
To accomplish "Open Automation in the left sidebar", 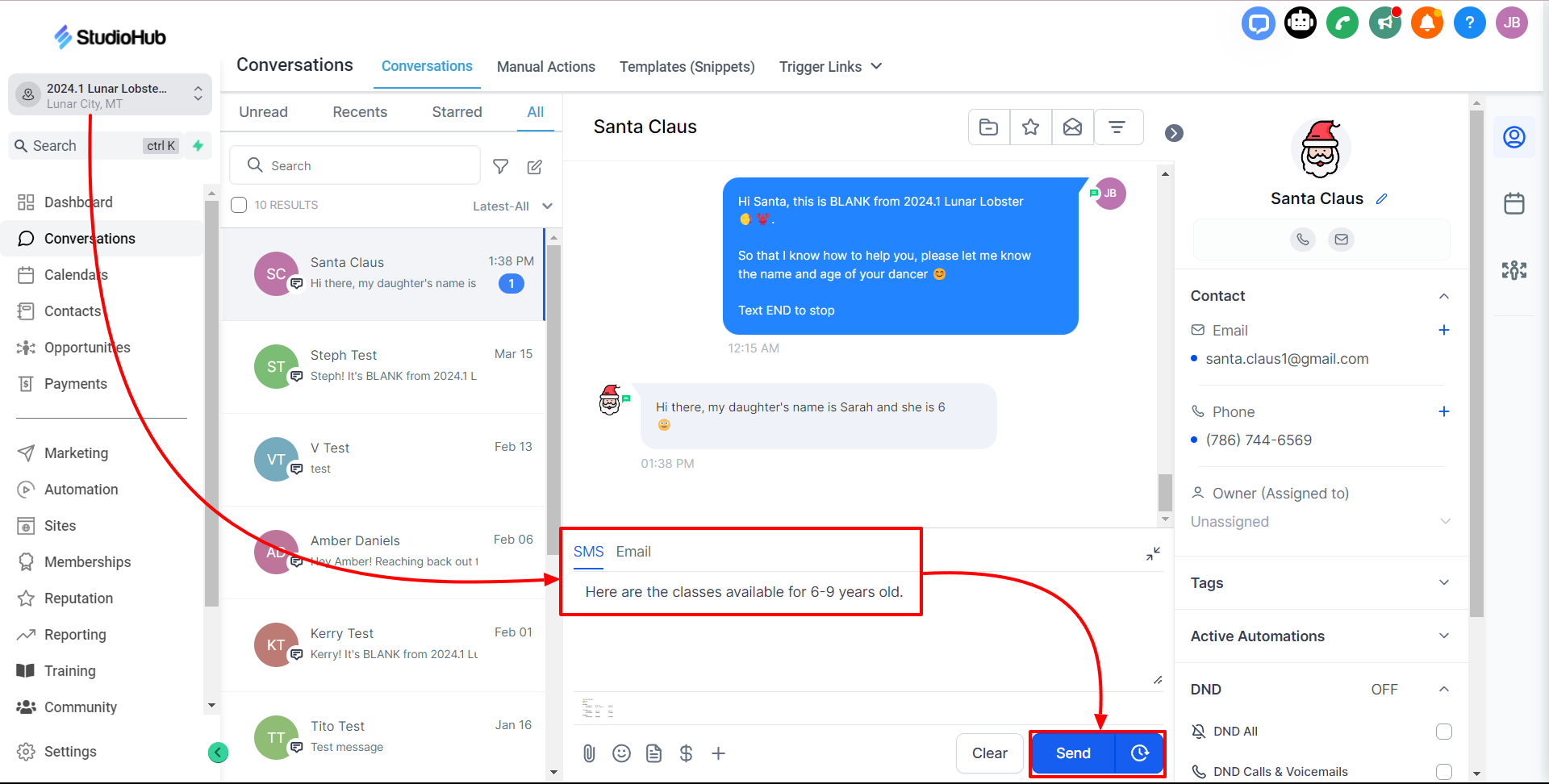I will click(x=81, y=490).
